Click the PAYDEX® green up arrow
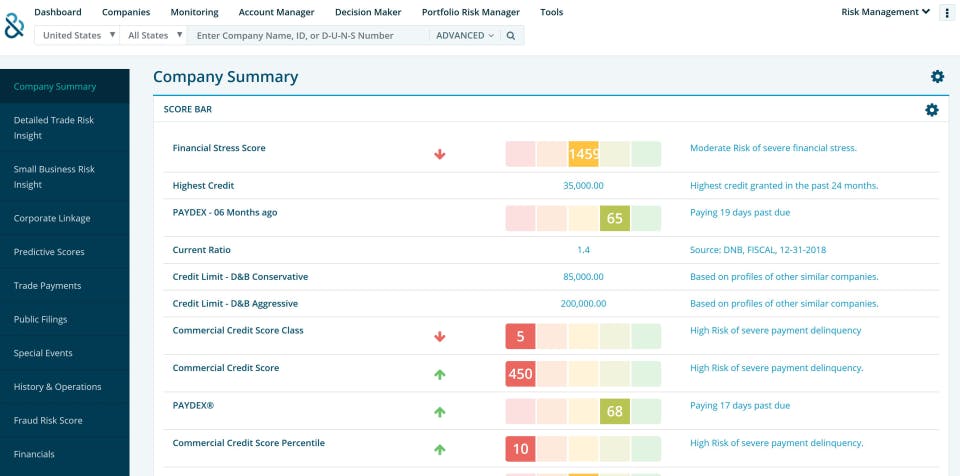The width and height of the screenshot is (960, 476). pyautogui.click(x=439, y=412)
